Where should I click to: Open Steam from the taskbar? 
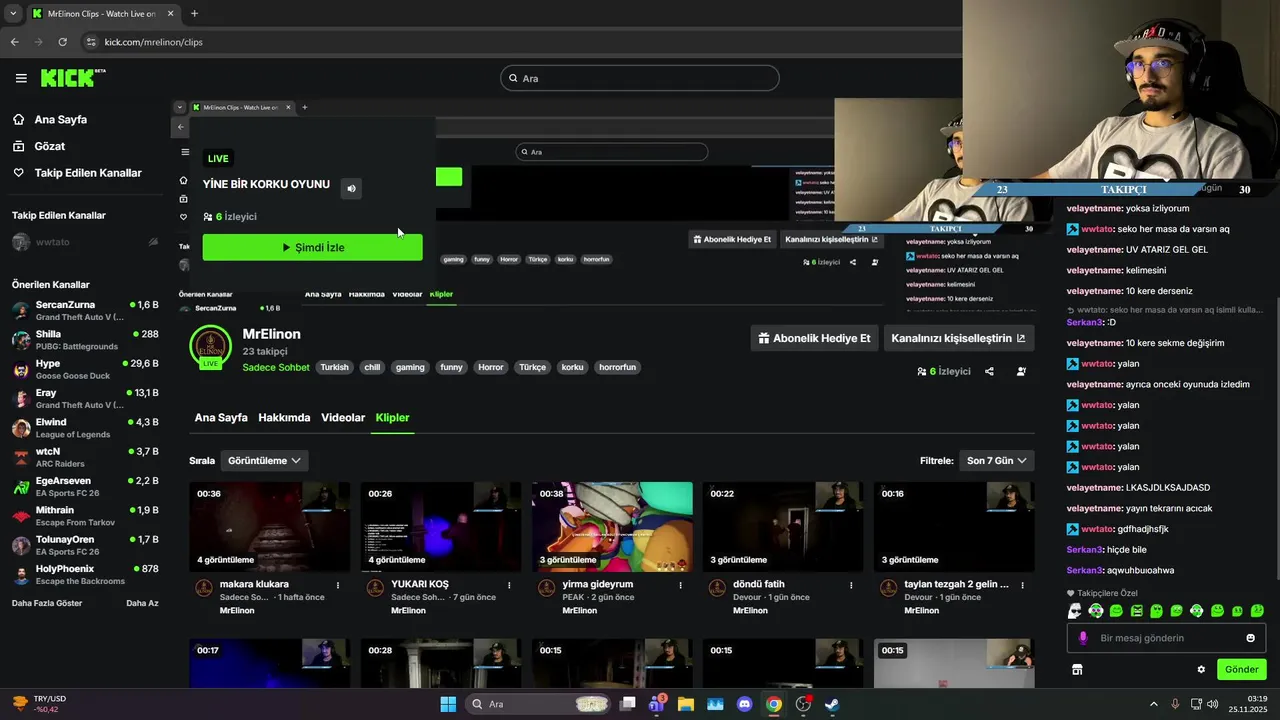coord(832,704)
